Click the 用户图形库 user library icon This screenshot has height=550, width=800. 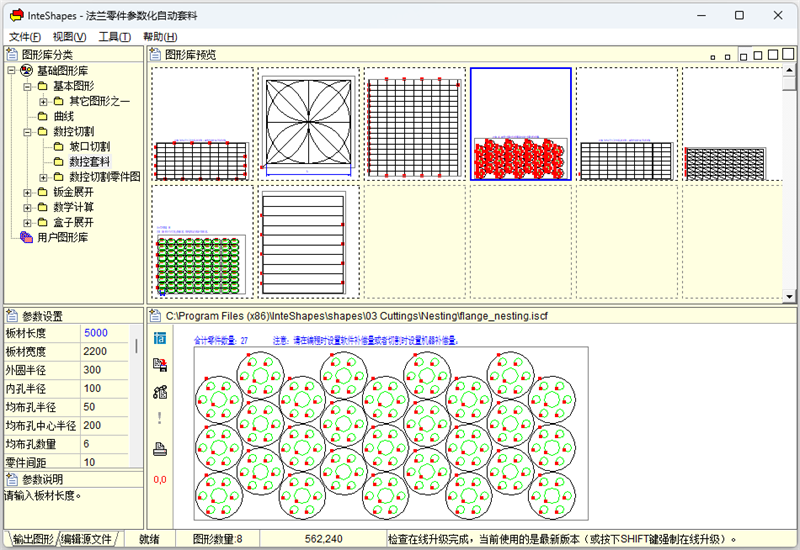pyautogui.click(x=26, y=237)
